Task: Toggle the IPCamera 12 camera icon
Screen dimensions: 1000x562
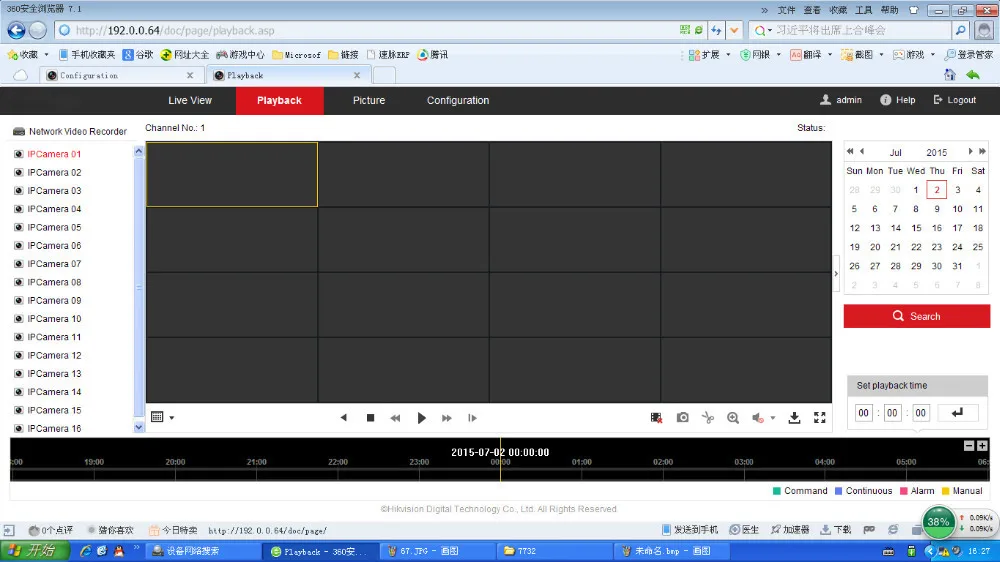Action: click(x=18, y=355)
